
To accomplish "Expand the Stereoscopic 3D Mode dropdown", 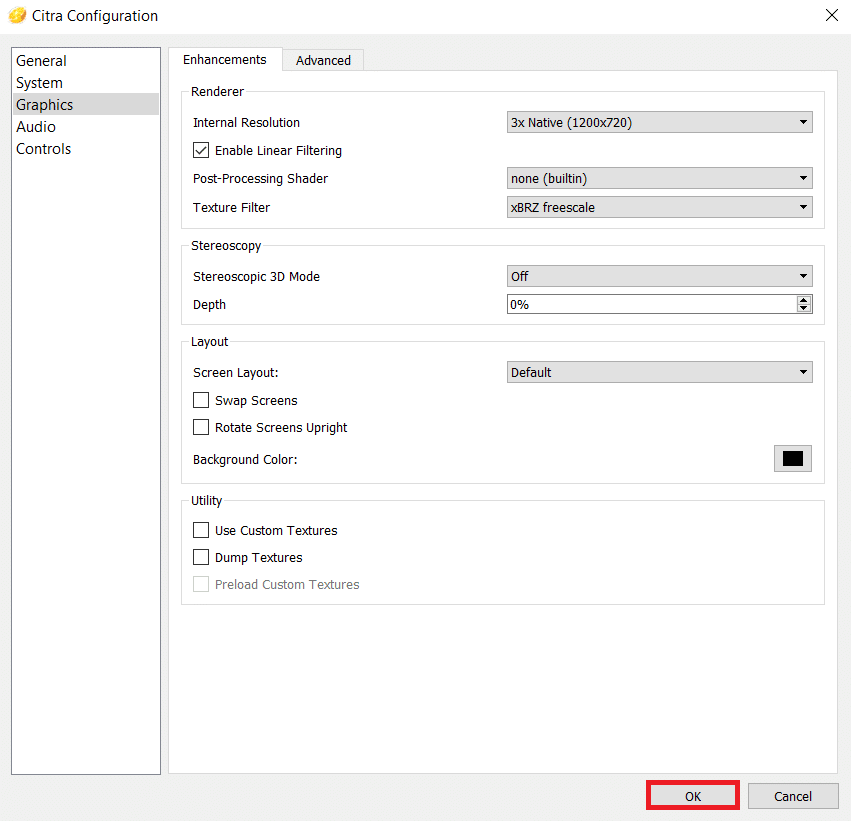I will point(659,277).
